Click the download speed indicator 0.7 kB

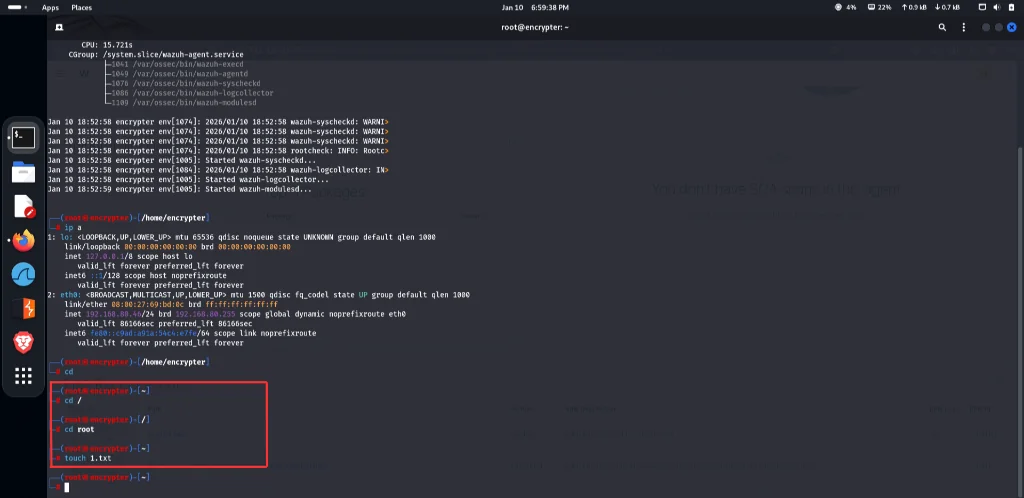tap(947, 7)
